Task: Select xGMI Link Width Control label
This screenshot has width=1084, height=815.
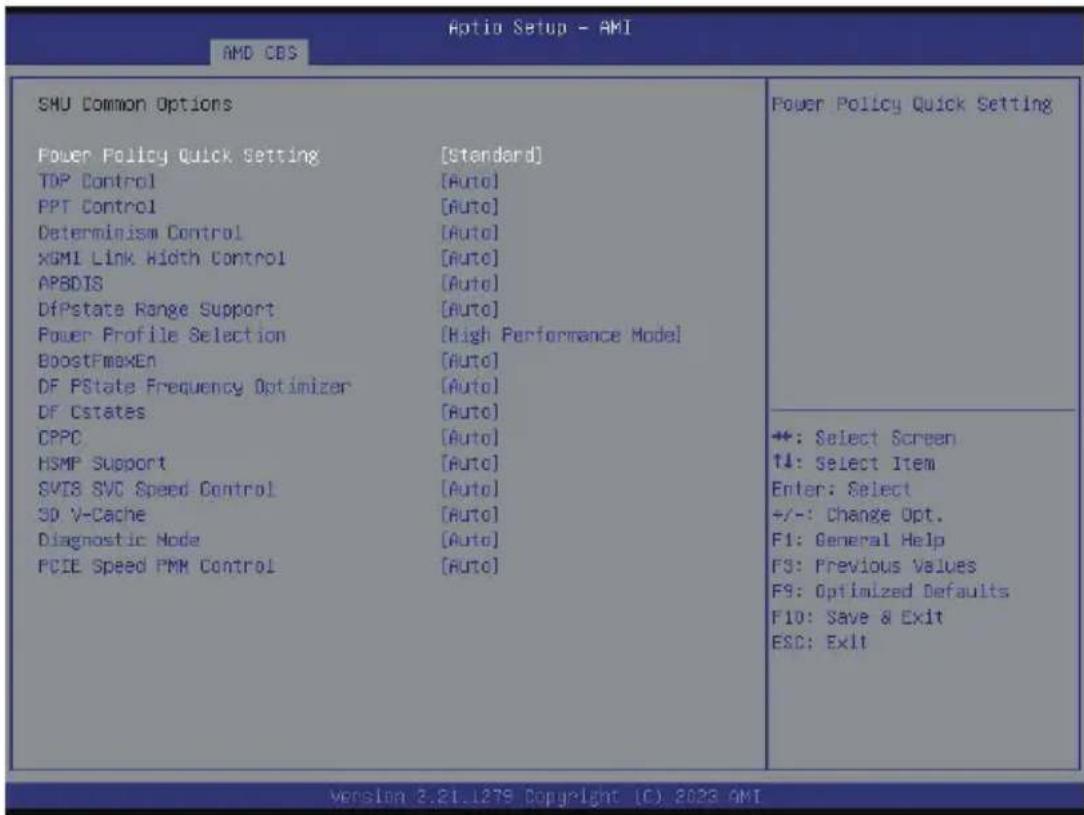Action: tap(161, 259)
